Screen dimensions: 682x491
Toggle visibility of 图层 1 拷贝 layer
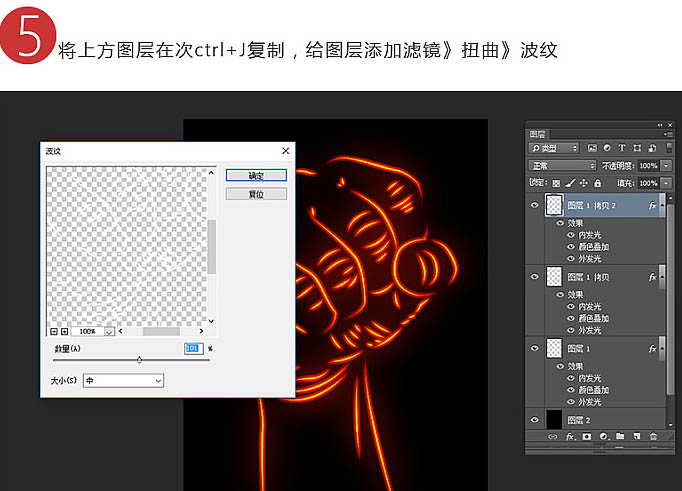[535, 276]
